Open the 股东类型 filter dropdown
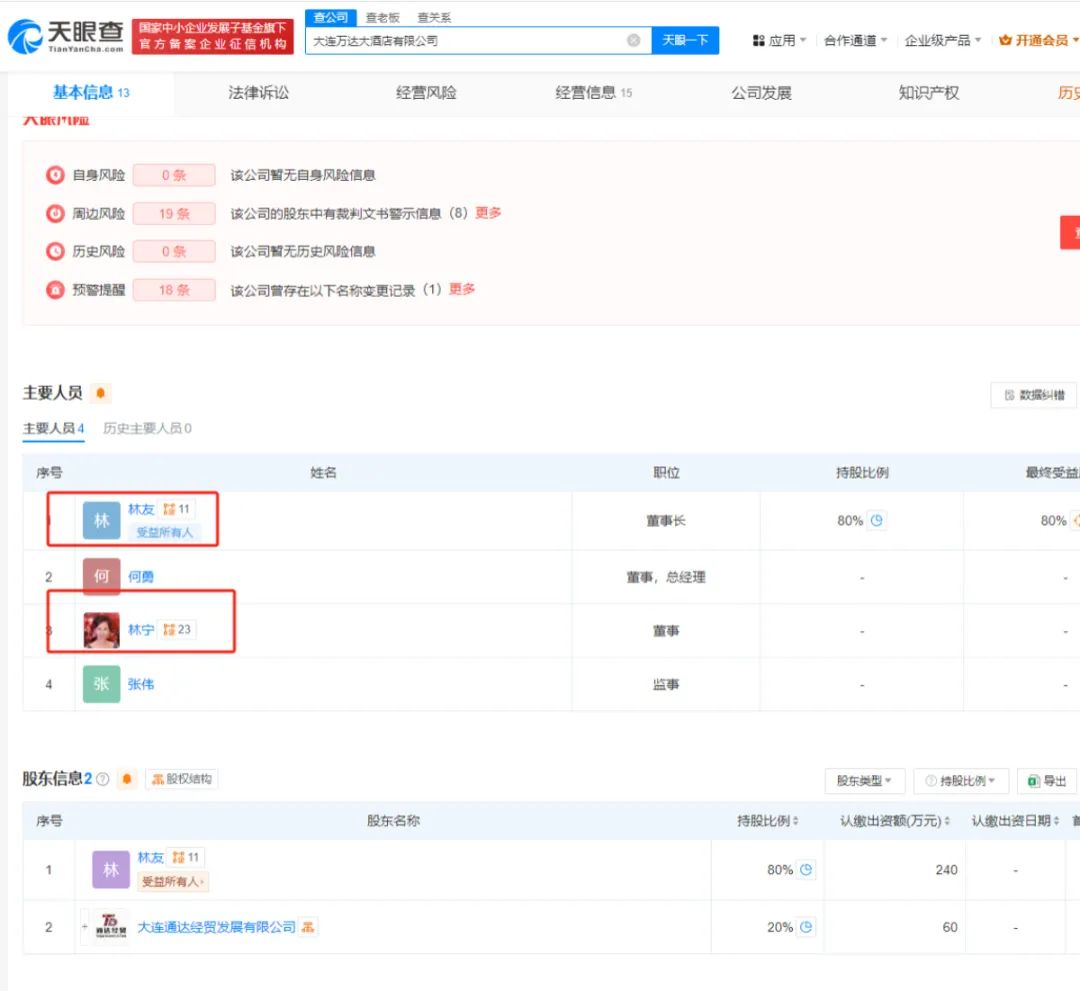This screenshot has height=991, width=1080. [865, 781]
